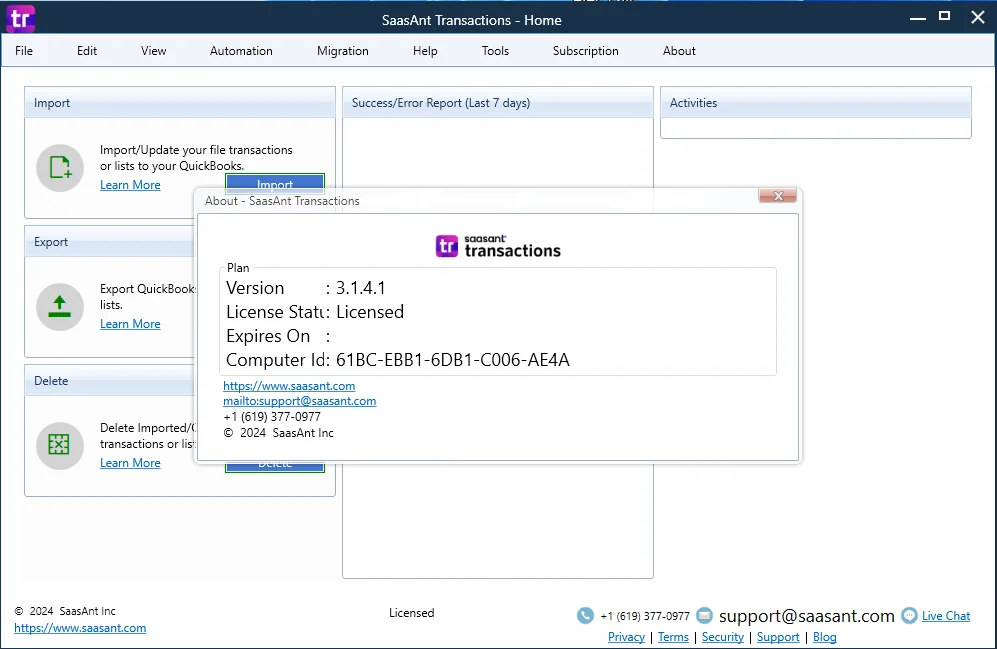997x649 pixels.
Task: Click mailto support link in About dialog
Action: point(299,401)
